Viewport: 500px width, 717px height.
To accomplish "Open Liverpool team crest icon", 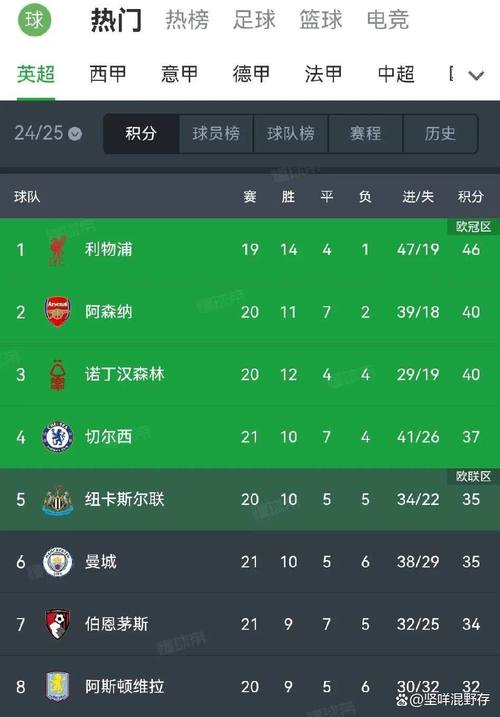I will pos(58,250).
